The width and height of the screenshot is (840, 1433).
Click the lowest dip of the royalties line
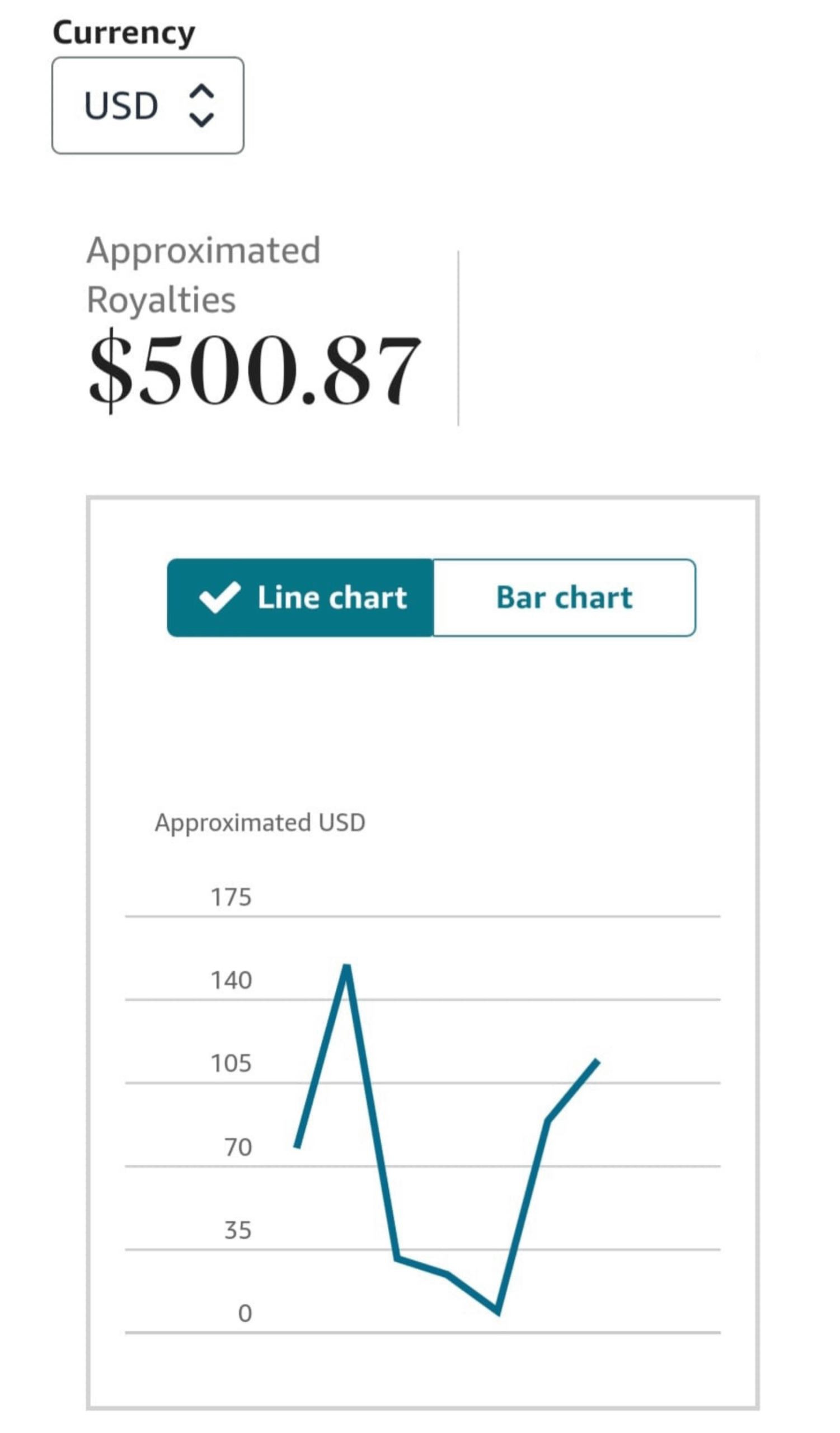point(498,1312)
